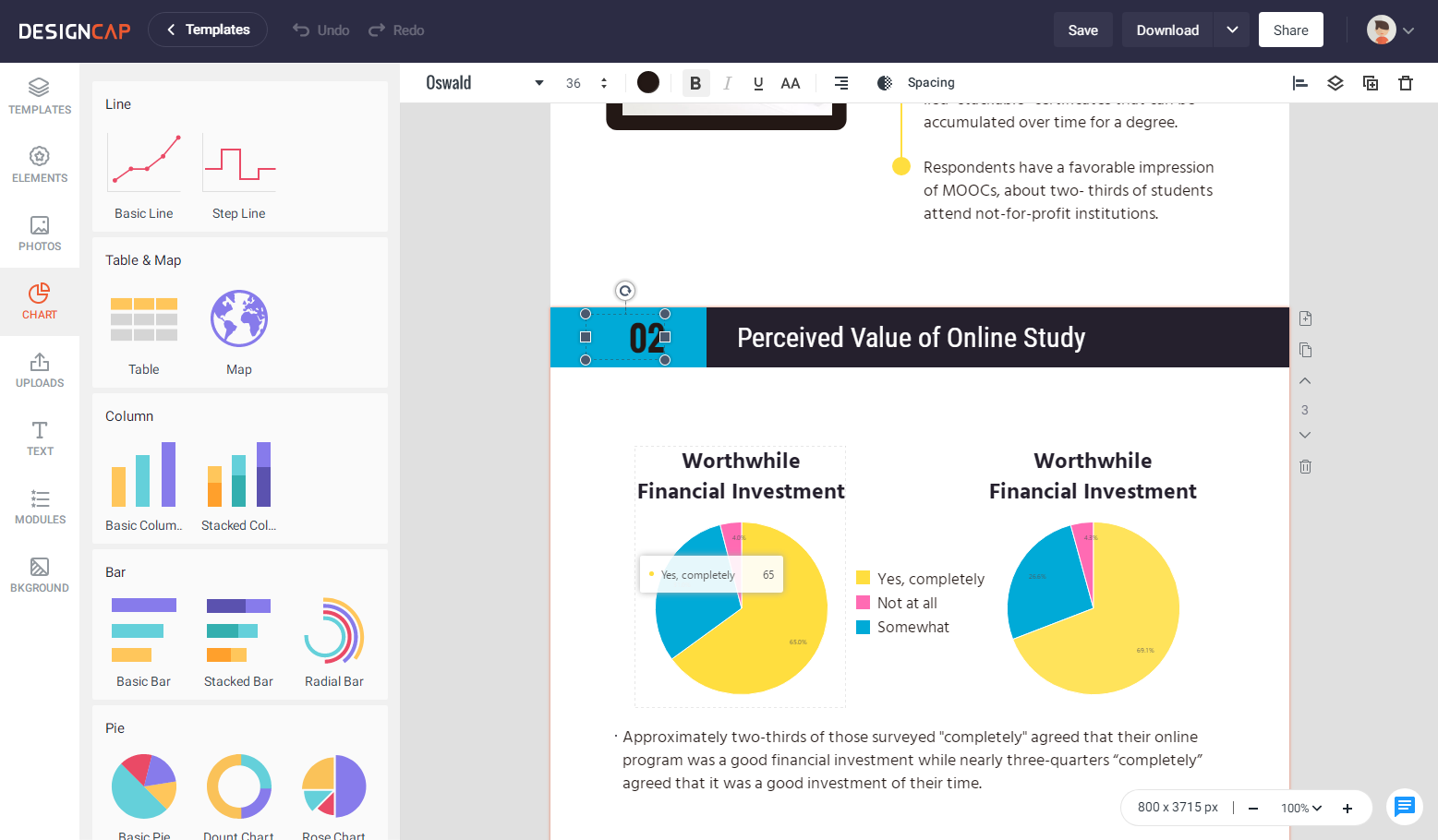Toggle italic text style
The width and height of the screenshot is (1438, 840).
pyautogui.click(x=727, y=83)
